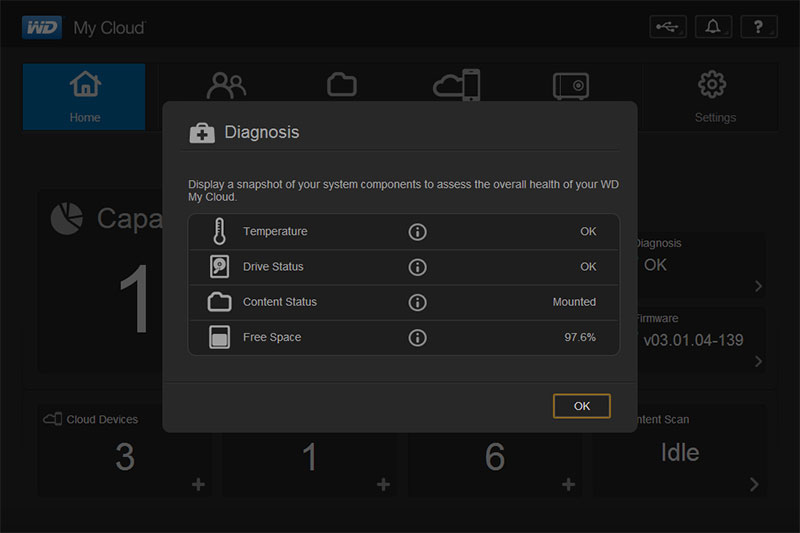Viewport: 800px width, 533px height.
Task: Open the Shares folder tab icon
Action: pos(342,85)
